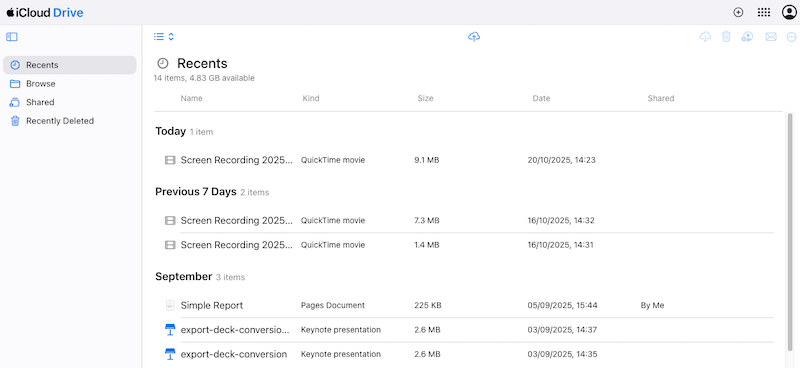This screenshot has height=368, width=800.
Task: Select the Screen Recording name dated 20/10/2025, 14:23
Action: (237, 160)
